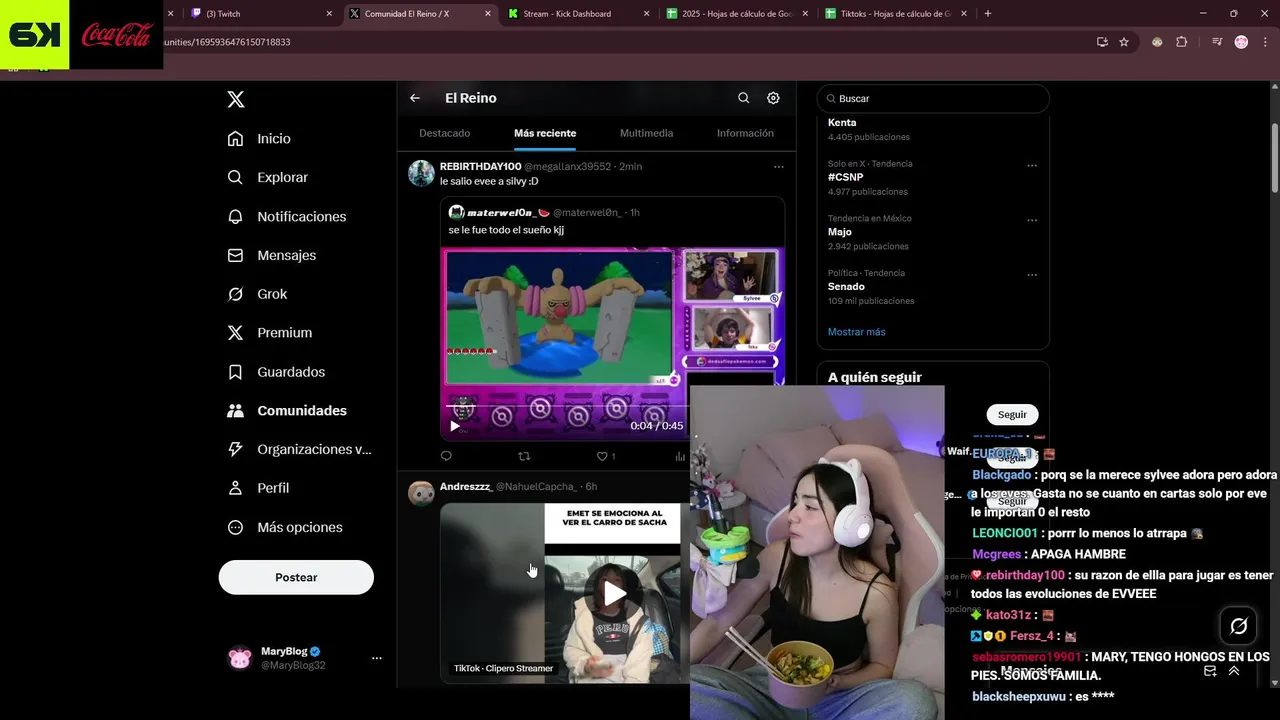Play the materwel0n_ quoted video
This screenshot has height=720, width=1280.
click(455, 426)
